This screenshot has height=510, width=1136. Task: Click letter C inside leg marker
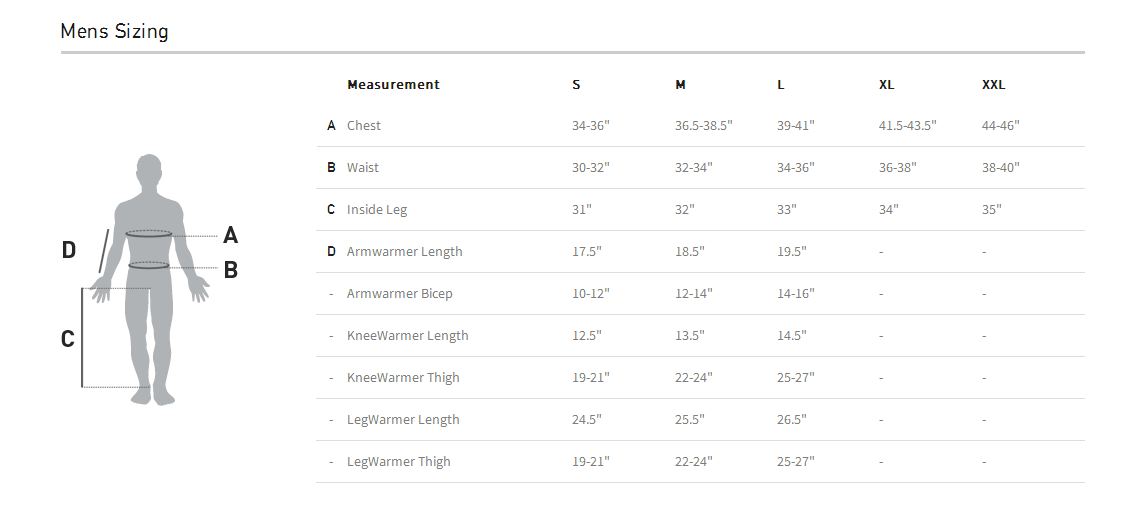(67, 339)
